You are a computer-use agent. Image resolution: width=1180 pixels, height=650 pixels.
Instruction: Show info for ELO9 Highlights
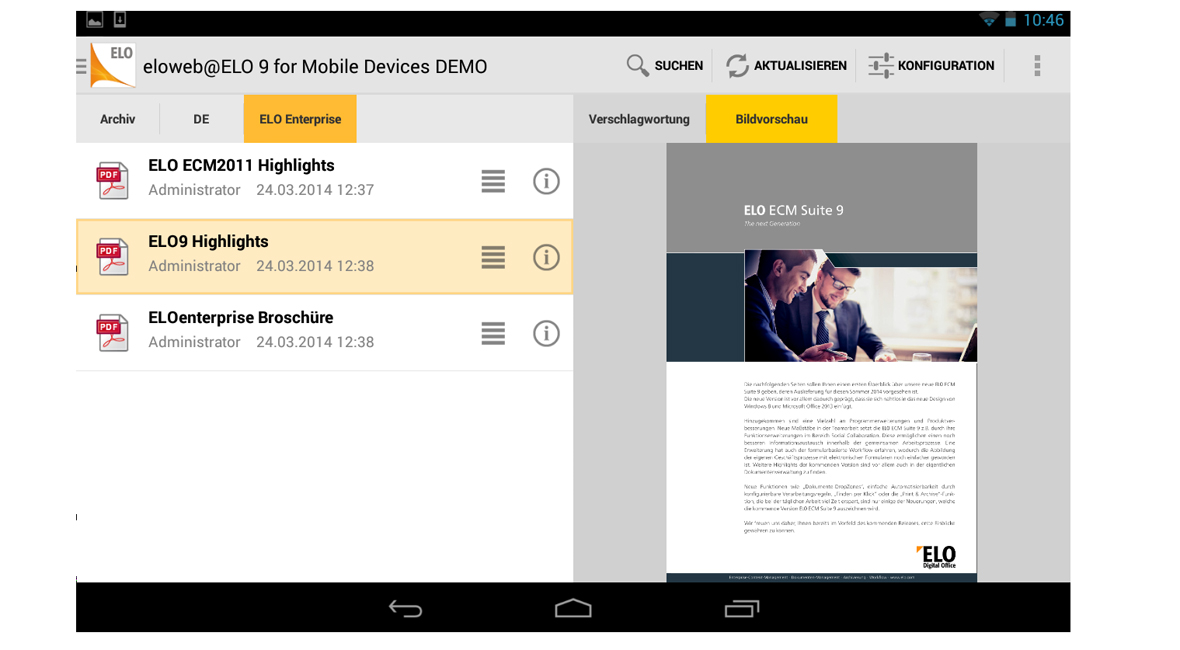(x=546, y=257)
